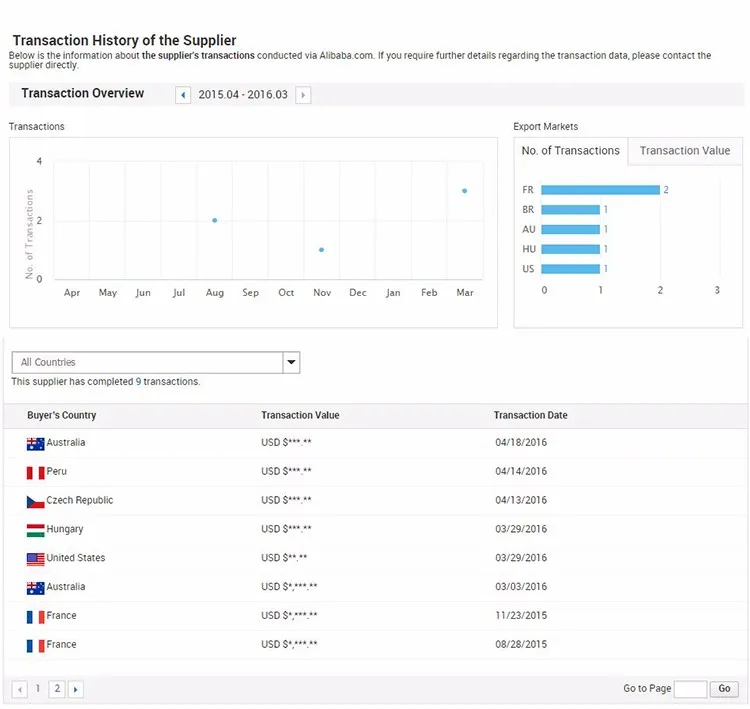Open the All Countries dropdown
The width and height of the screenshot is (750, 709).
coord(146,362)
